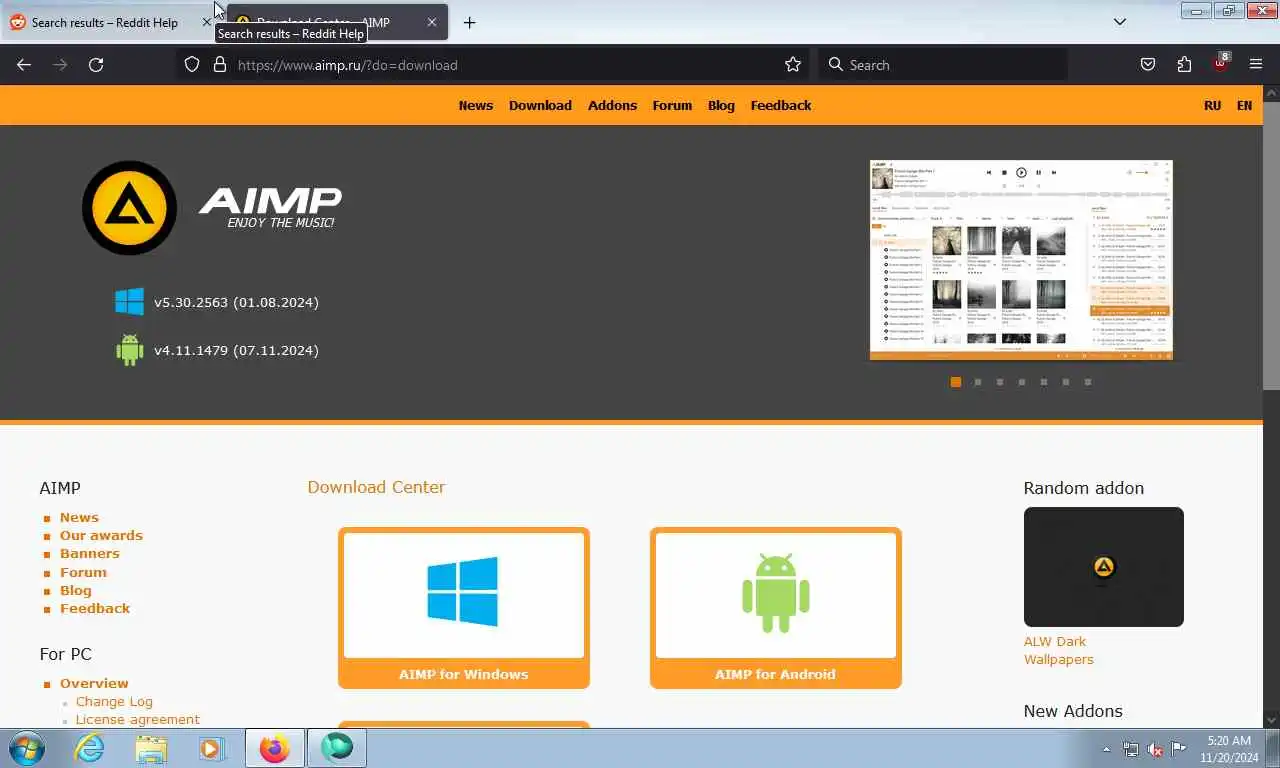Select the sixth slideshow dot

pos(1066,382)
